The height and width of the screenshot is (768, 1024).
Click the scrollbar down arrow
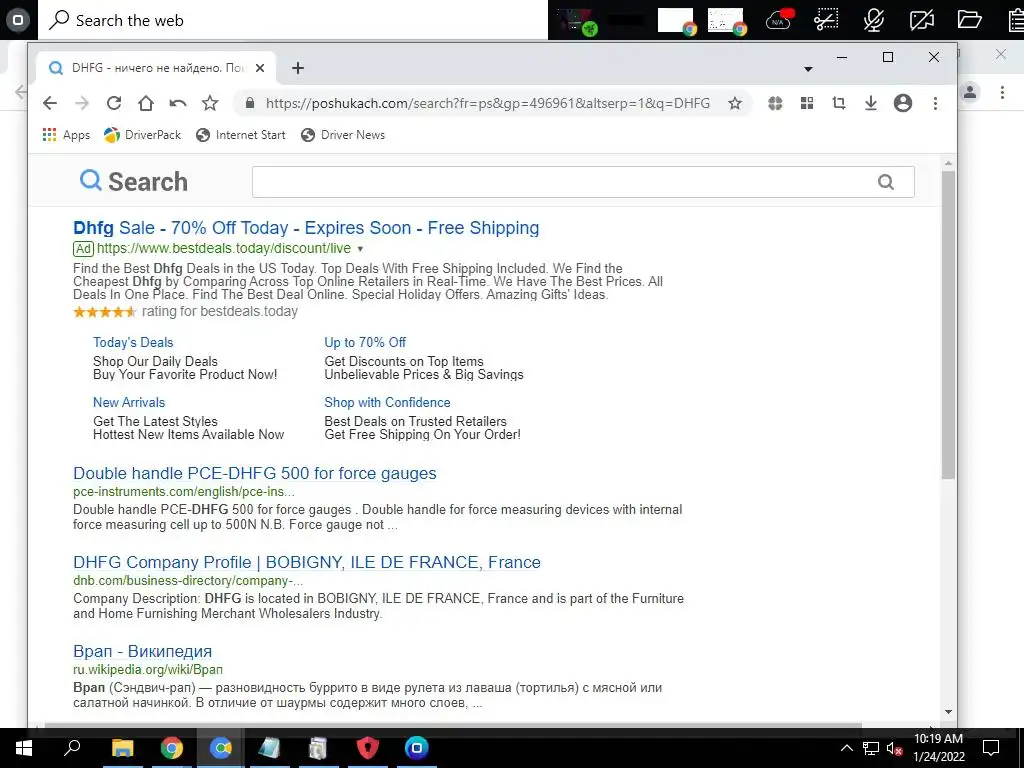pyautogui.click(x=948, y=712)
